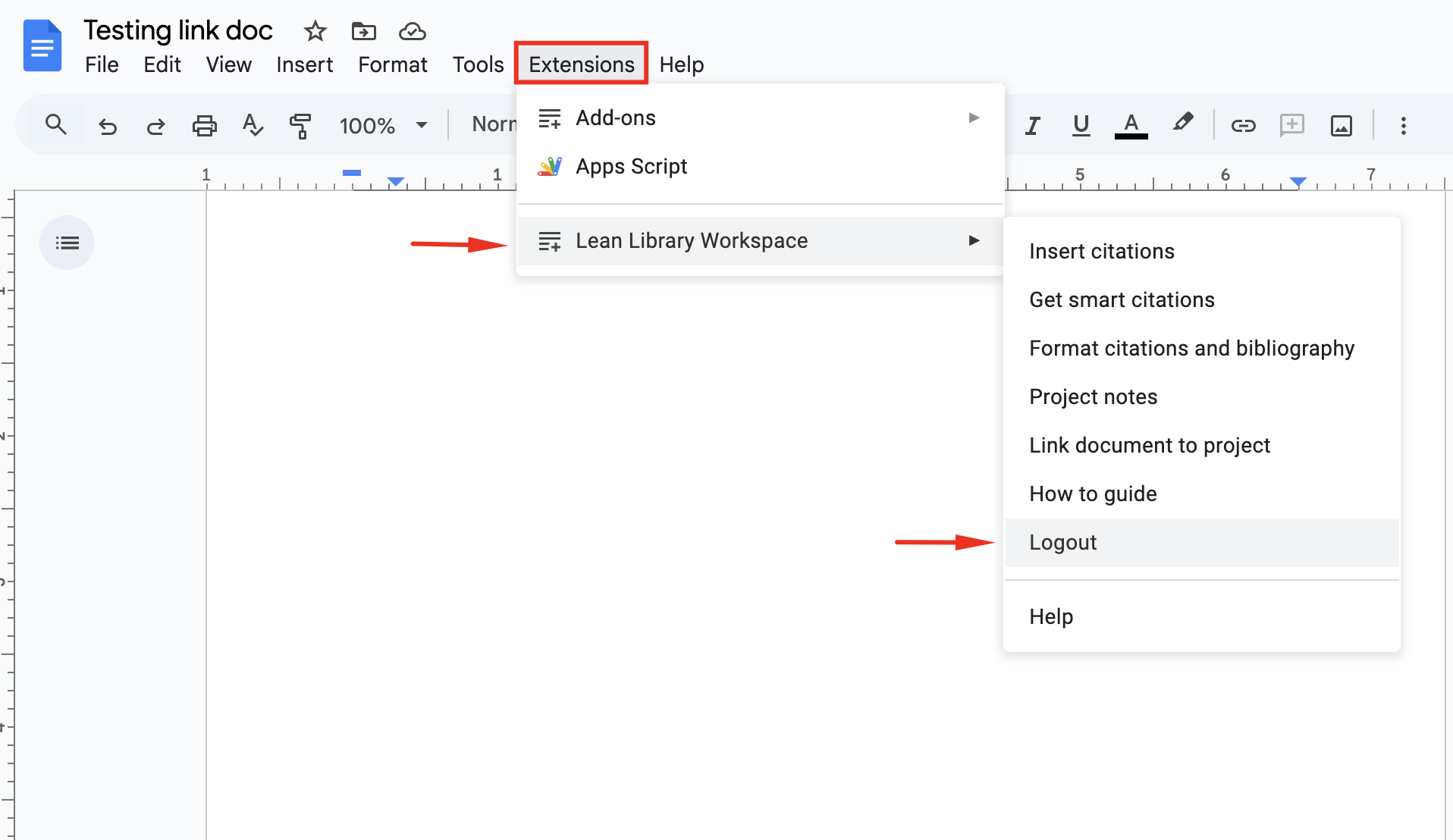Select Link document to project
Viewport: 1453px width, 840px height.
(1202, 445)
